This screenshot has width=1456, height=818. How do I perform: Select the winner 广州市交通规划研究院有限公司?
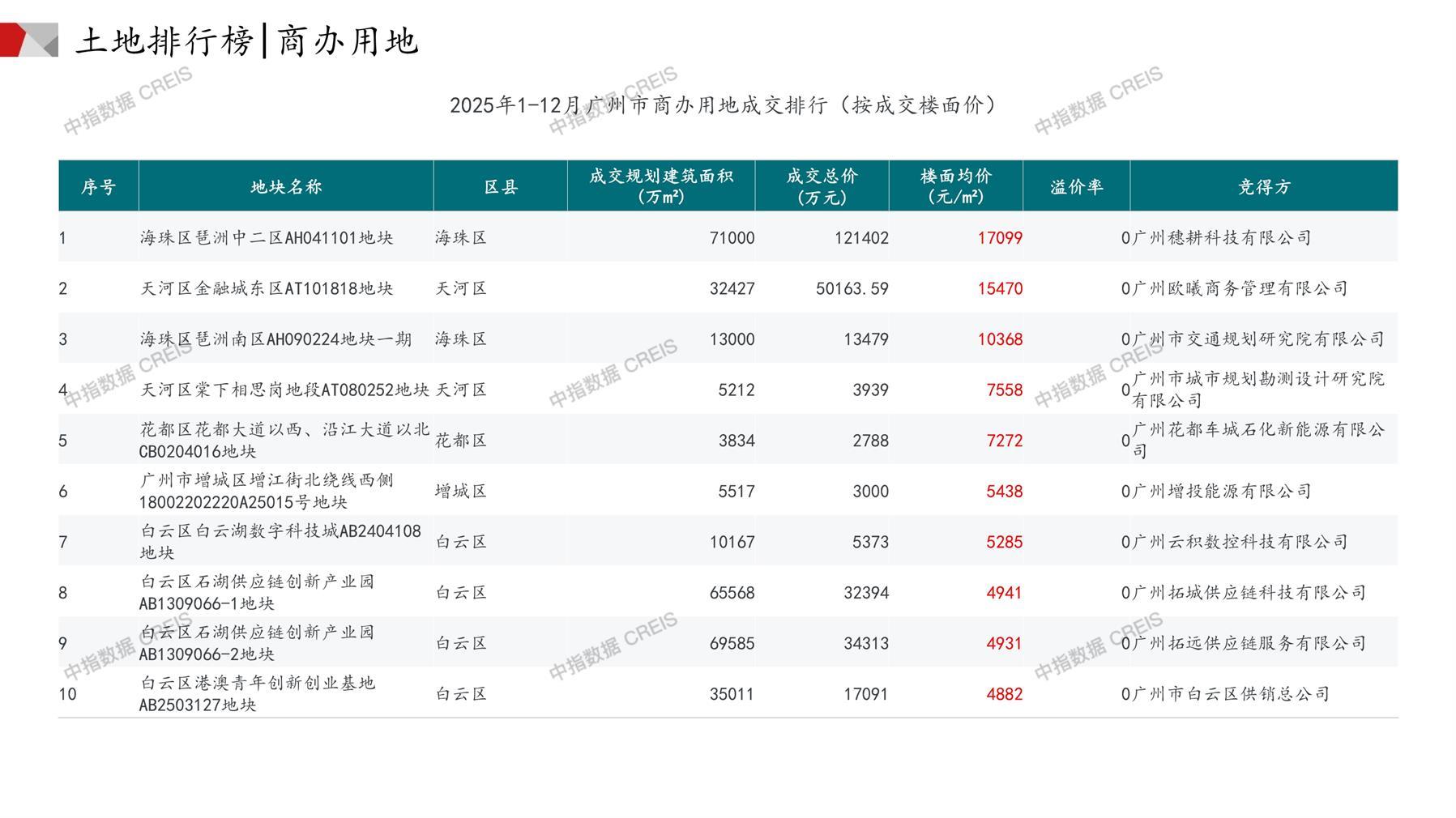pos(1257,339)
